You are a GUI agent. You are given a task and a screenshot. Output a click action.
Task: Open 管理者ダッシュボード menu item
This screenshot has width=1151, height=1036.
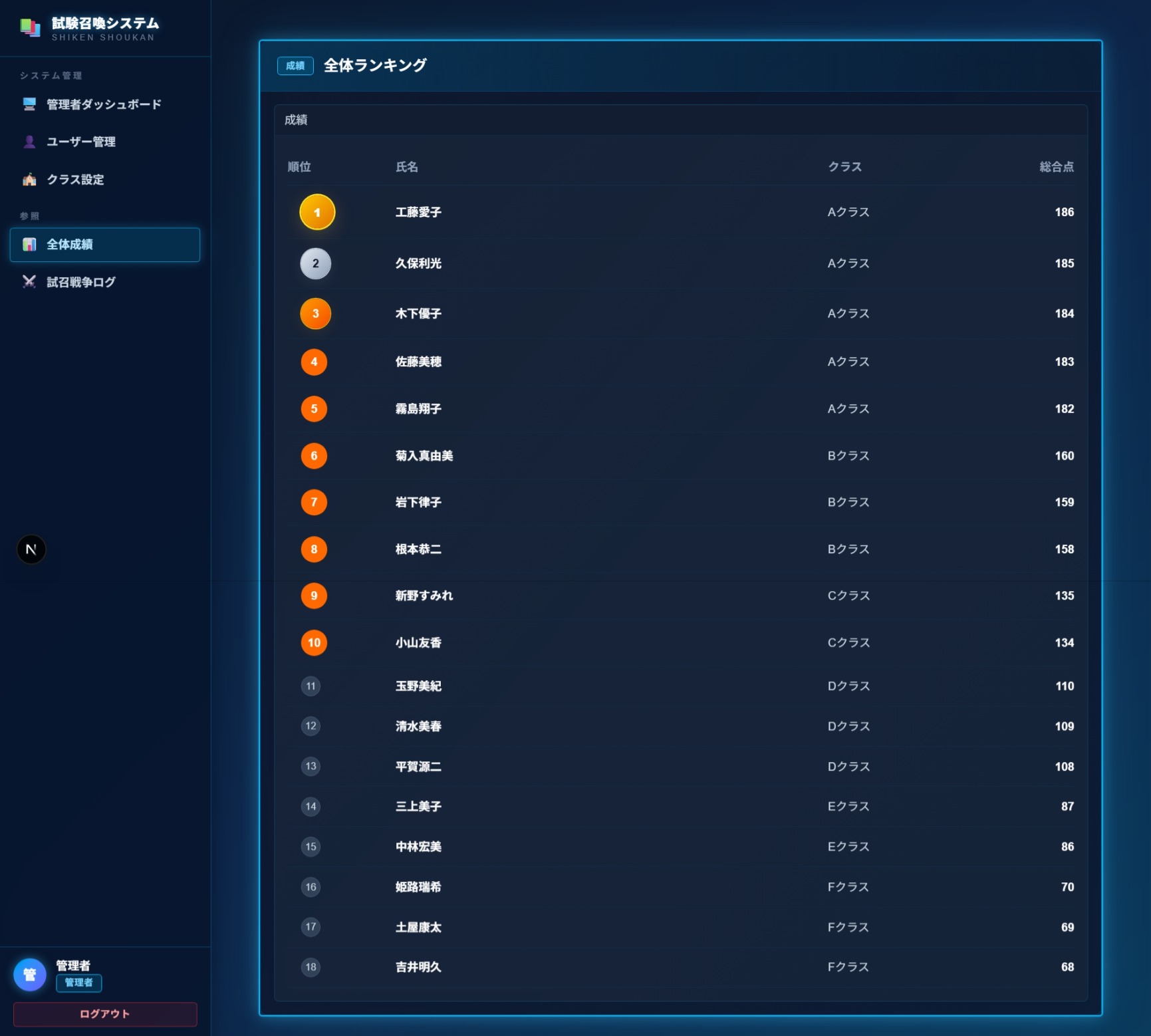(105, 104)
